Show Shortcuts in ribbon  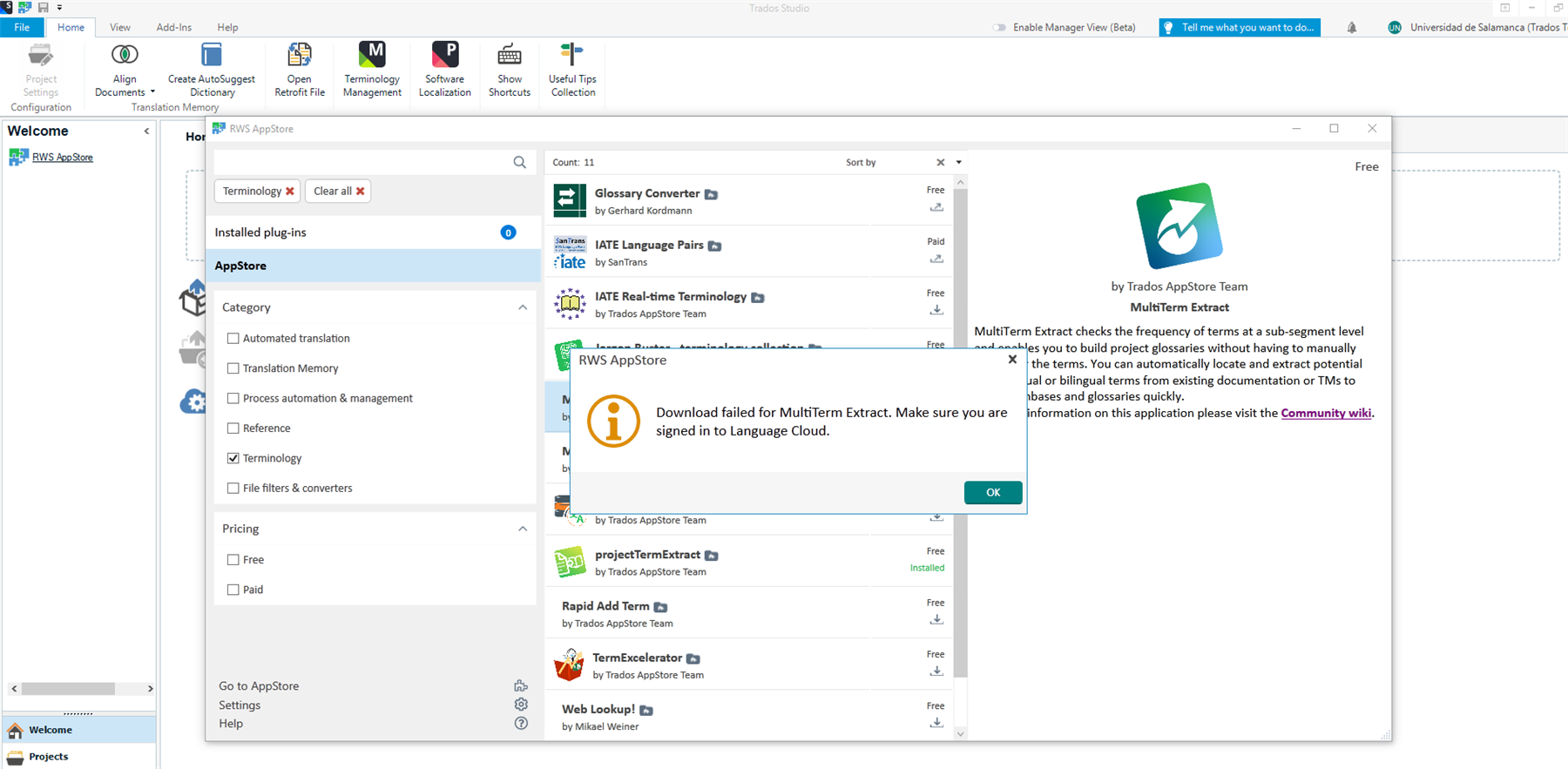click(x=510, y=70)
